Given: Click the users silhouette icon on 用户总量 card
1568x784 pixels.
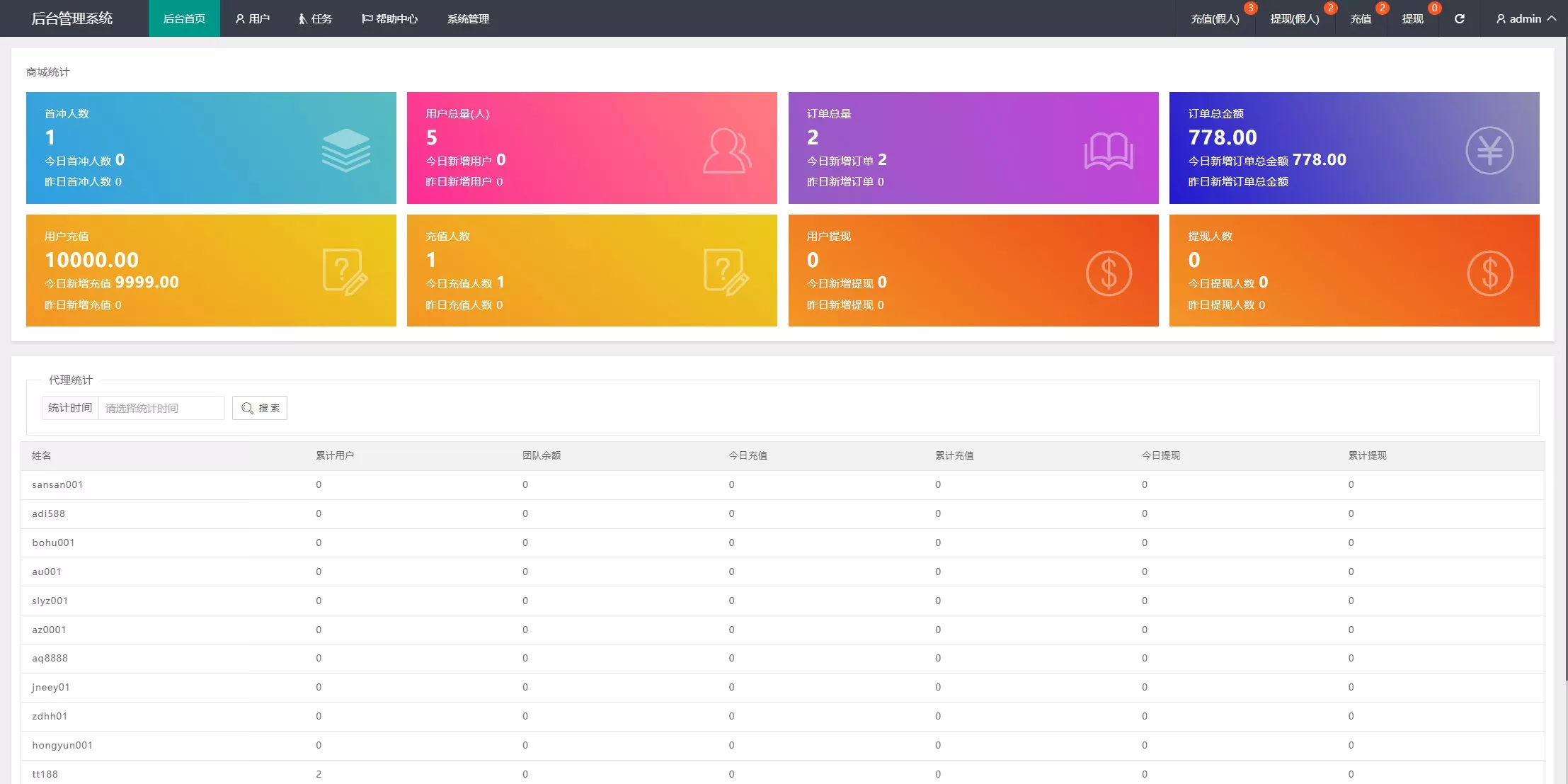Looking at the screenshot, I should tap(726, 150).
